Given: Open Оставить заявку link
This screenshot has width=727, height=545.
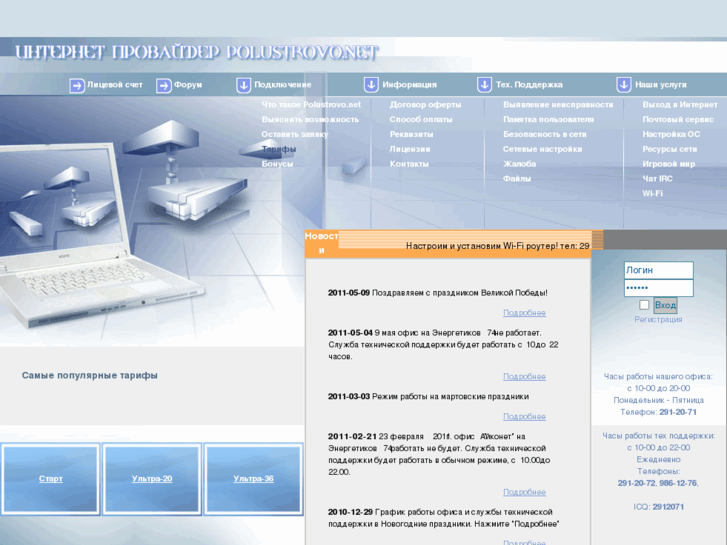Looking at the screenshot, I should [x=295, y=135].
